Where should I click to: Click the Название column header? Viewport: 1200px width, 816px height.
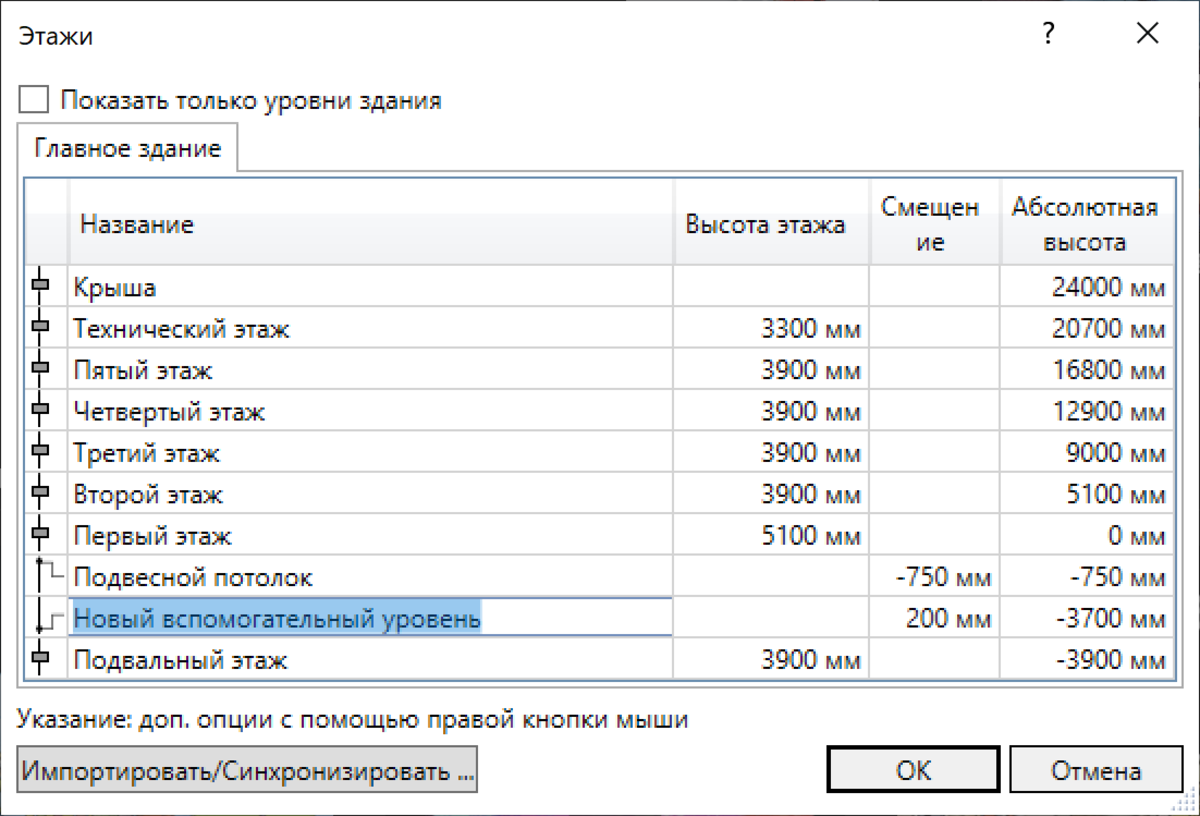click(x=371, y=224)
